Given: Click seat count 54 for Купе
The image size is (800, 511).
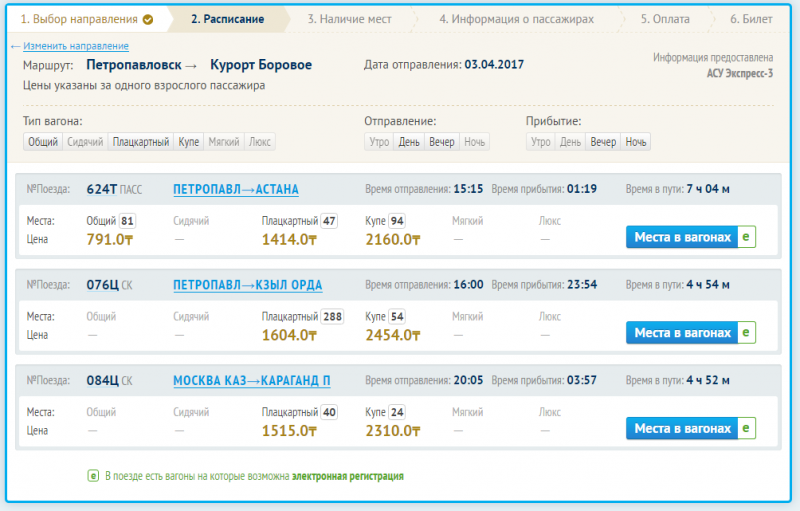Looking at the screenshot, I should tap(397, 317).
